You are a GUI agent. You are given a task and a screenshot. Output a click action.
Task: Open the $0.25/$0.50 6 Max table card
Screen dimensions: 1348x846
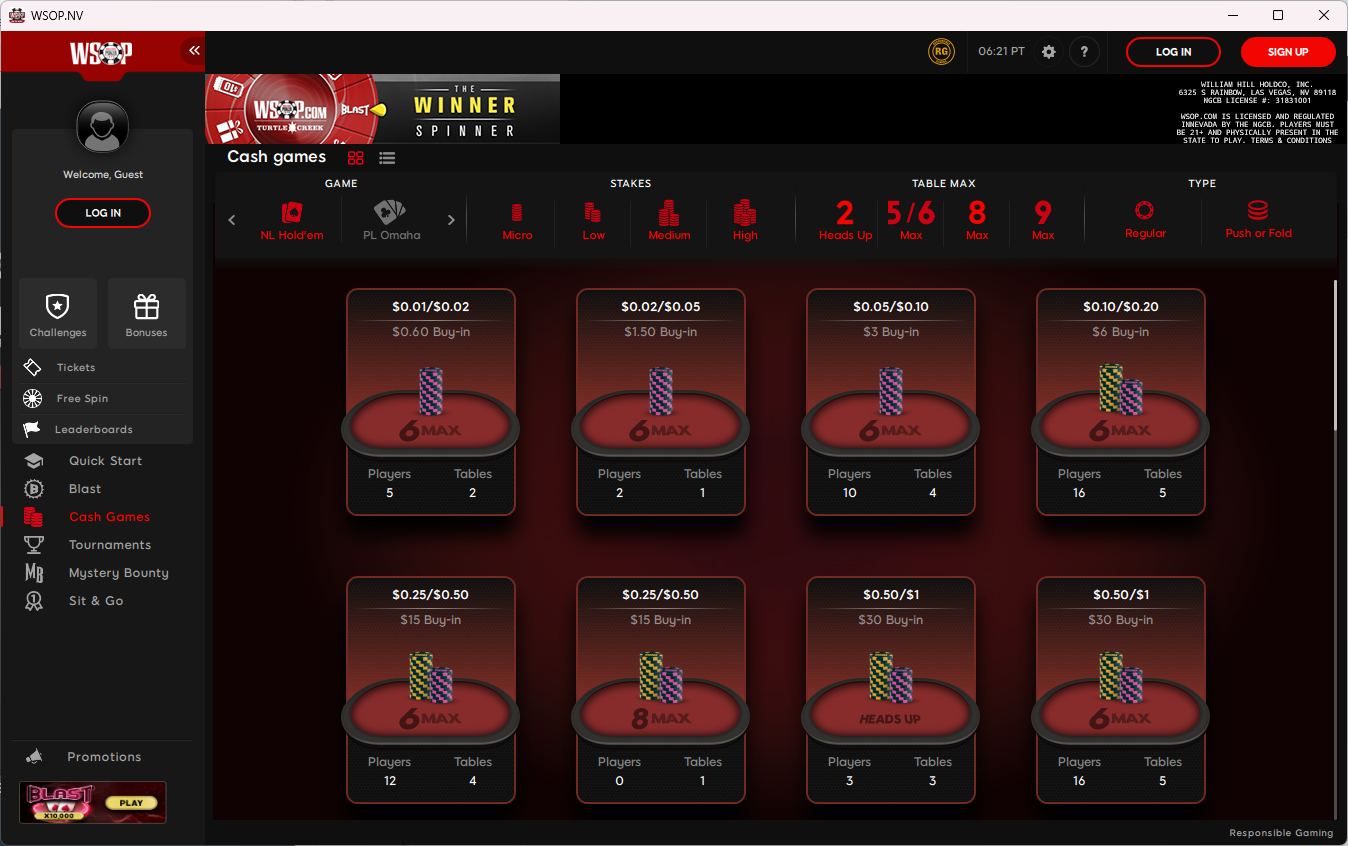click(431, 690)
